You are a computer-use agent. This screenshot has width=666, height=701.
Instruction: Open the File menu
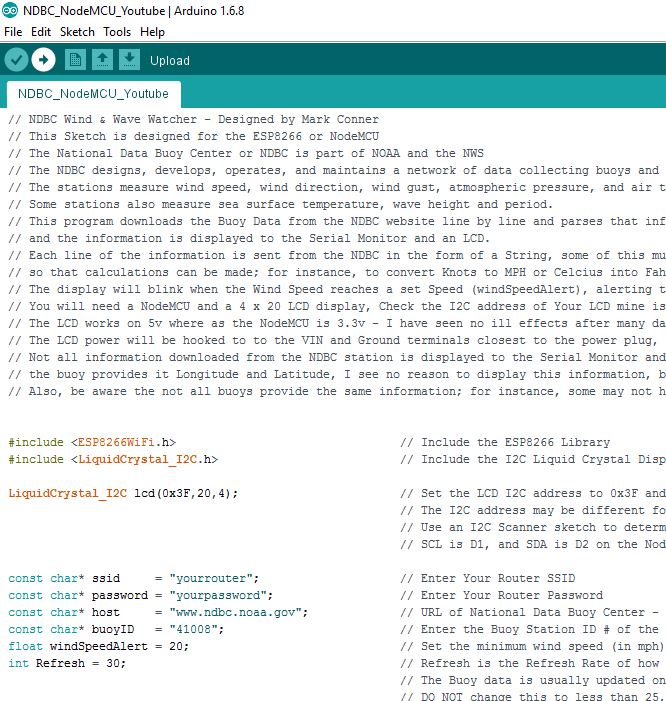click(13, 32)
